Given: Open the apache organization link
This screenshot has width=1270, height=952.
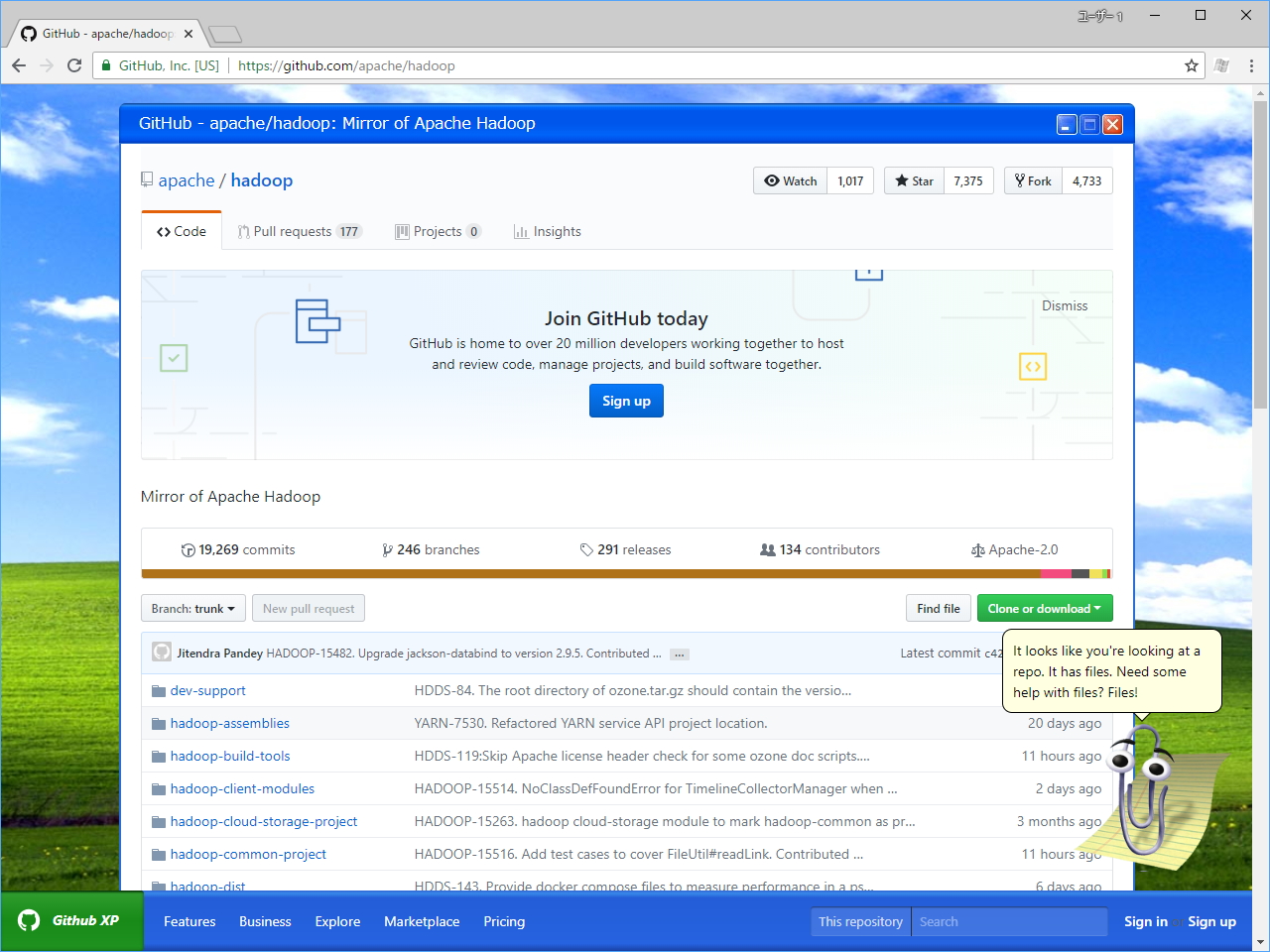Looking at the screenshot, I should [187, 180].
